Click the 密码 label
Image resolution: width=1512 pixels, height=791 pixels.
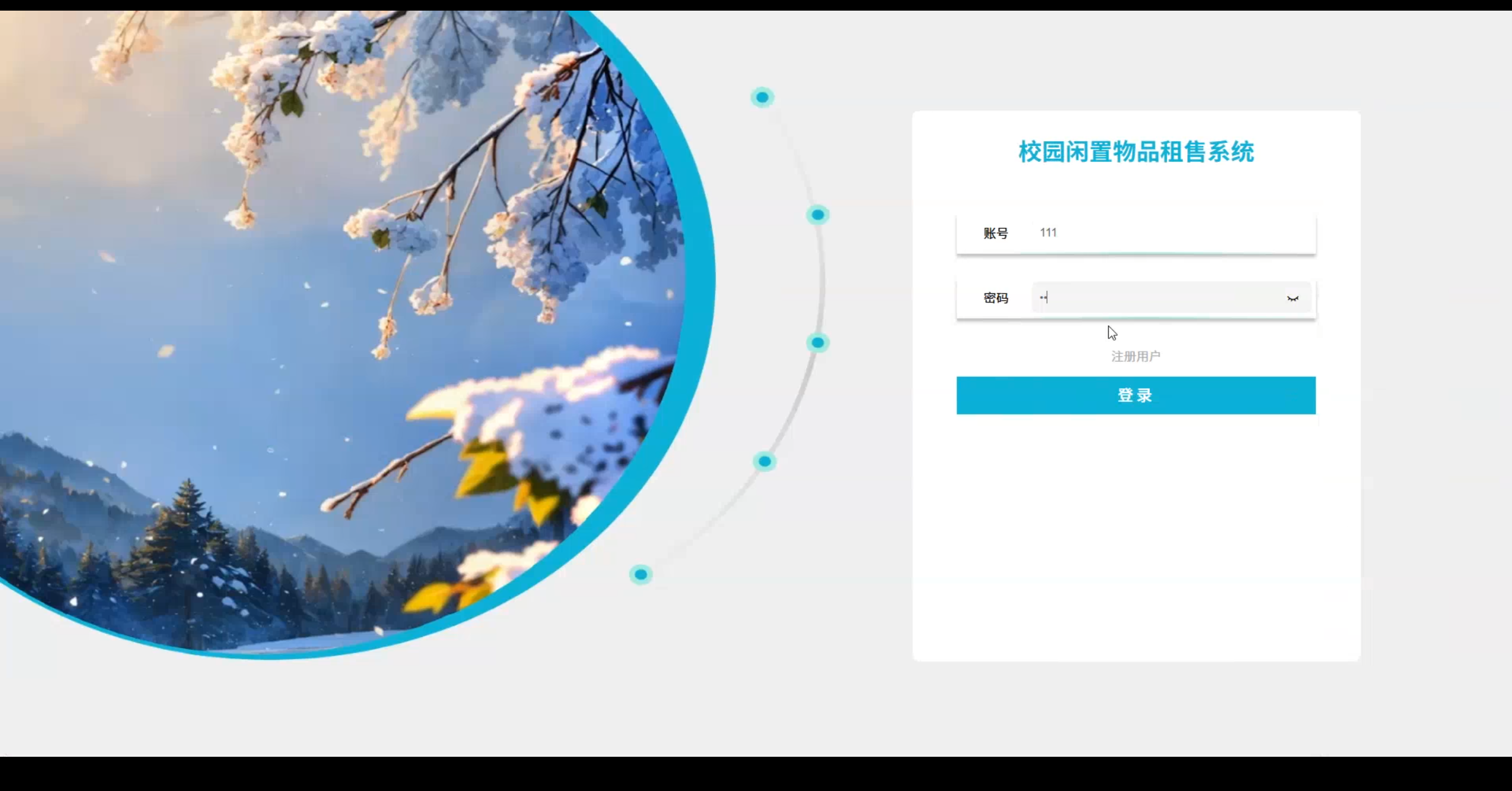[x=996, y=298]
